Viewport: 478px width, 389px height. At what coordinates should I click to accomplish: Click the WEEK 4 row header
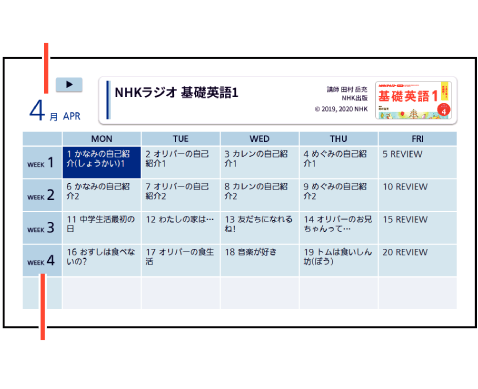(42, 260)
